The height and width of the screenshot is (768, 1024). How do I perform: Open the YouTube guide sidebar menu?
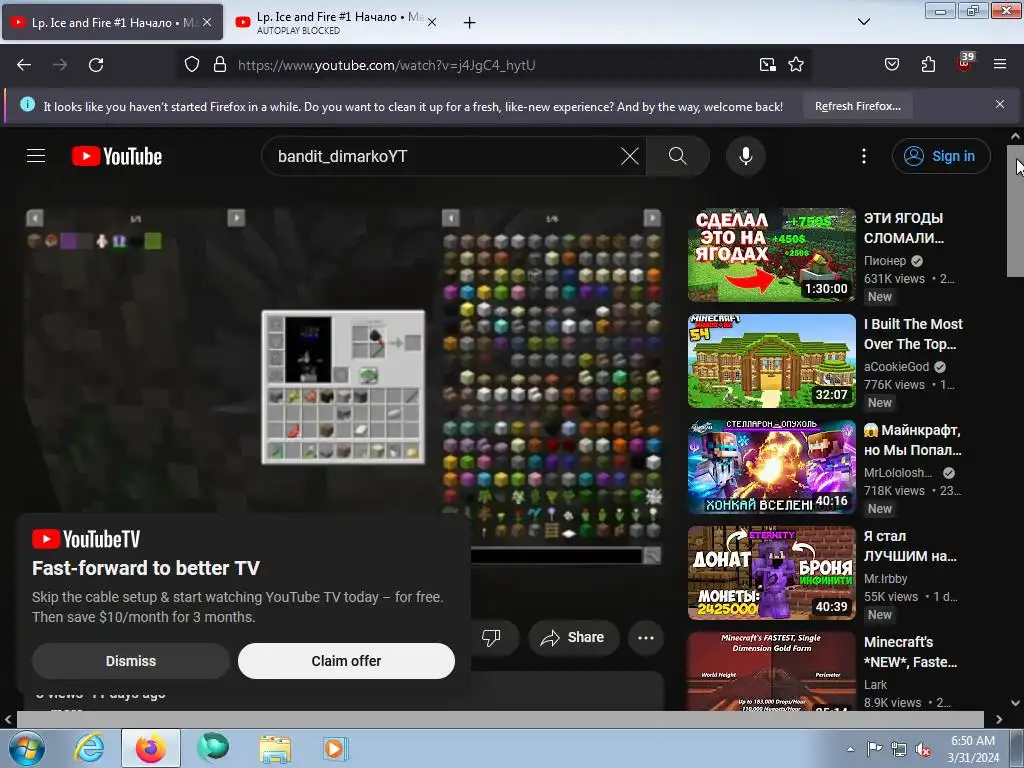(x=36, y=156)
